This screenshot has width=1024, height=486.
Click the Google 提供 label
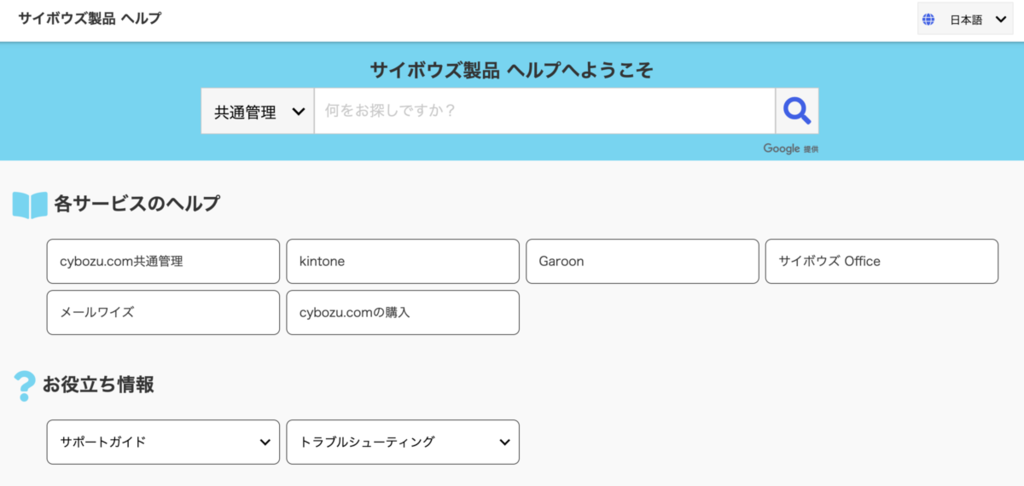click(x=790, y=149)
